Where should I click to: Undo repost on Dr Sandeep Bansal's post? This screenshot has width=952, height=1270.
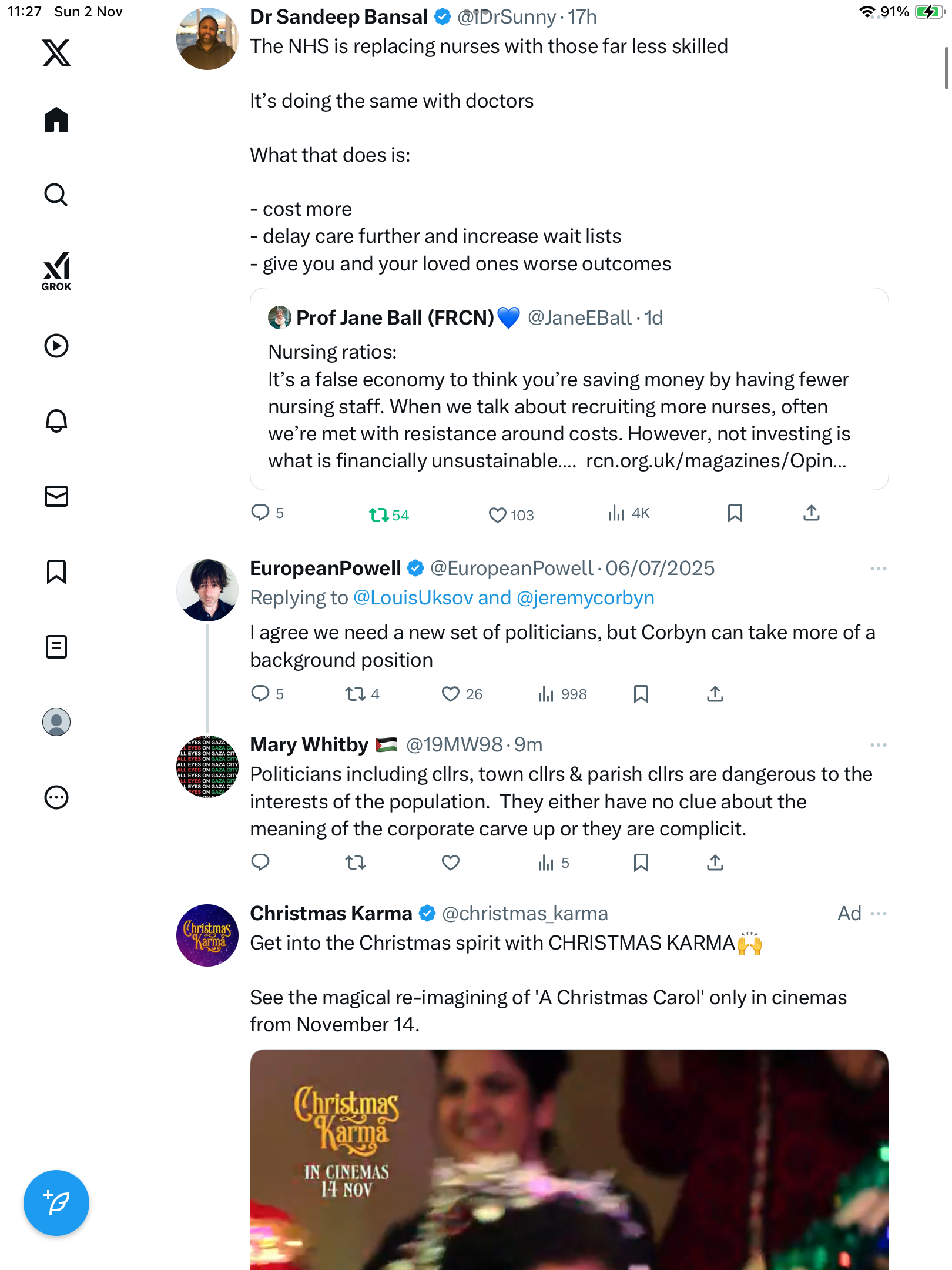[379, 515]
